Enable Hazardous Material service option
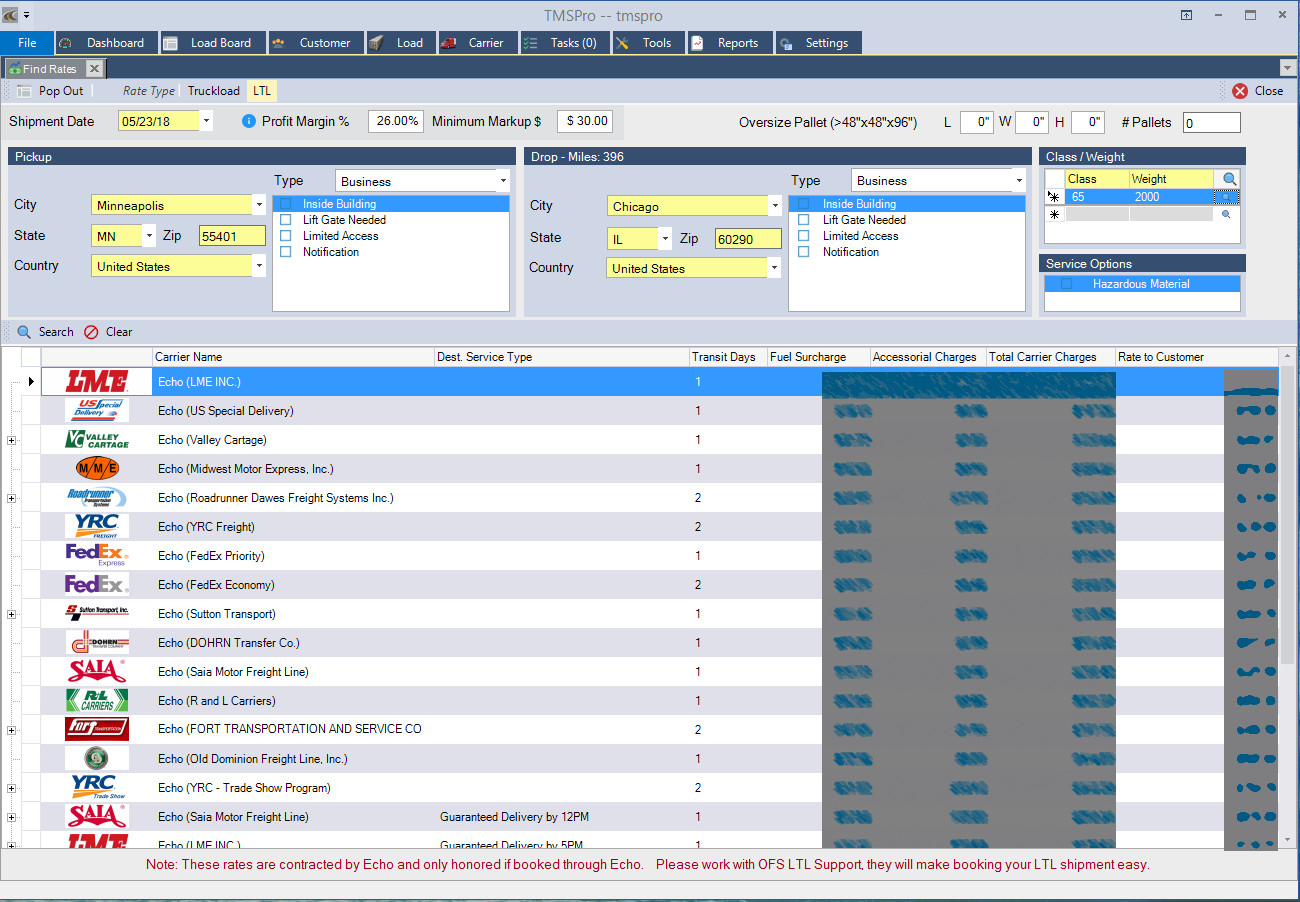This screenshot has width=1300, height=902. (x=1067, y=284)
